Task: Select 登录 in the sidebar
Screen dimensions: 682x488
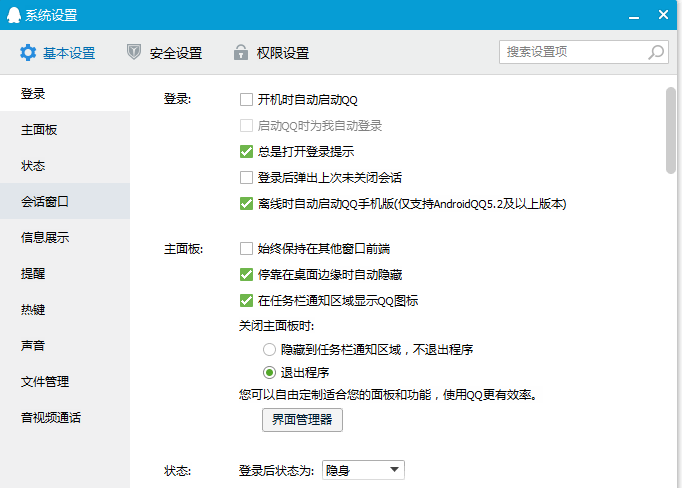Action: [65, 93]
